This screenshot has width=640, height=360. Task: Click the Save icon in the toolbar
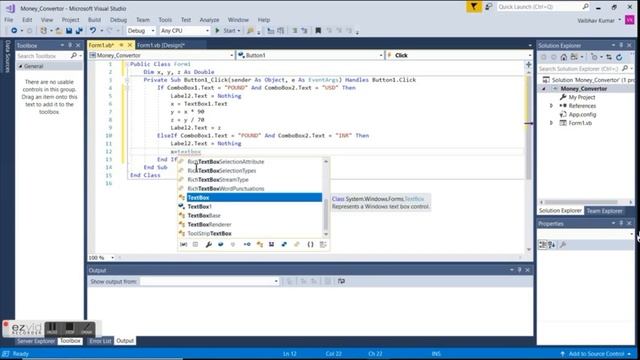[x=69, y=31]
